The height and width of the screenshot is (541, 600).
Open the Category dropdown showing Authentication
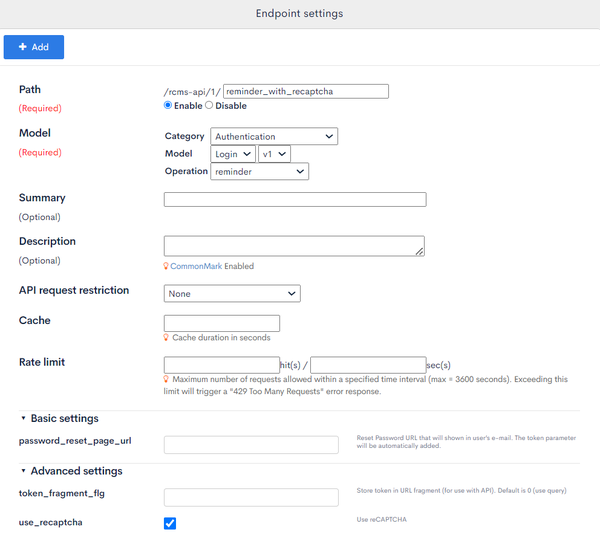[x=274, y=136]
